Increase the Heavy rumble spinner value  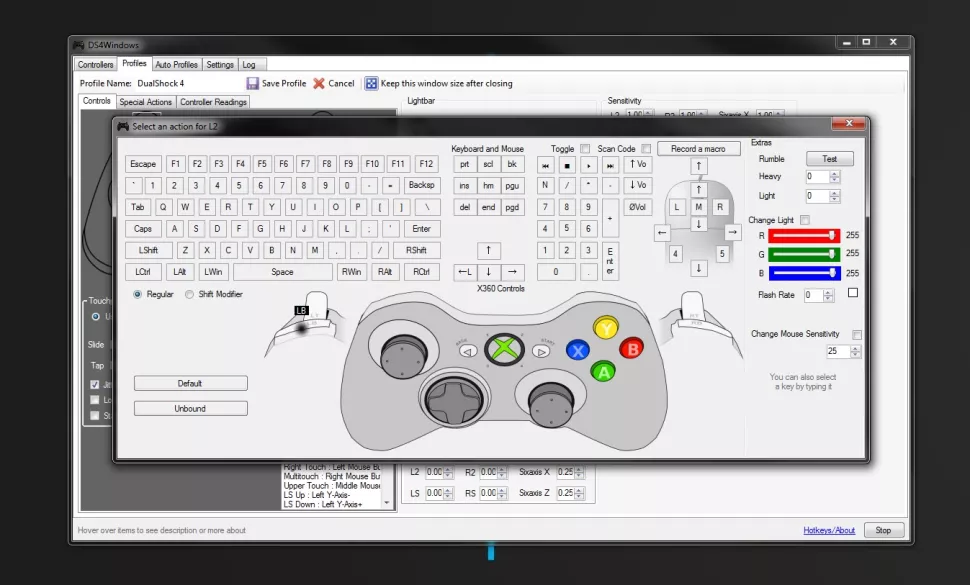[x=835, y=173]
